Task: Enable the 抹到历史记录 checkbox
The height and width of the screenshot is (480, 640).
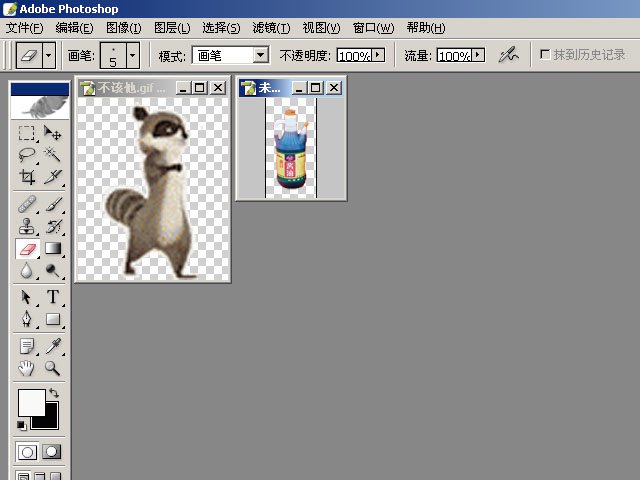Action: click(545, 54)
